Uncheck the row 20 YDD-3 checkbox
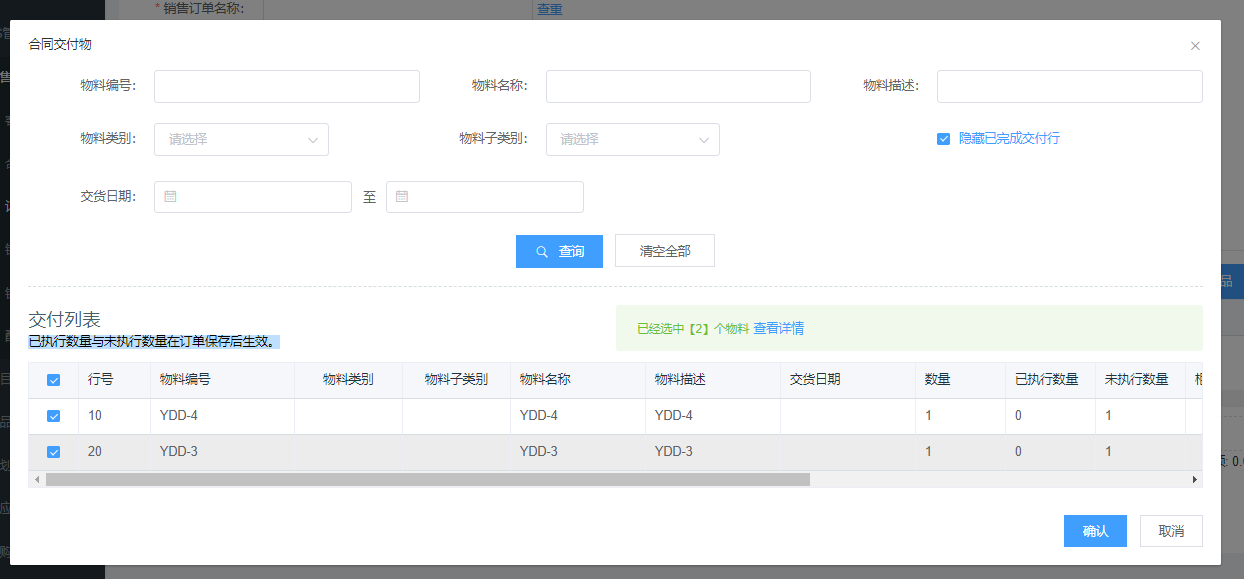1244x579 pixels. coord(54,452)
